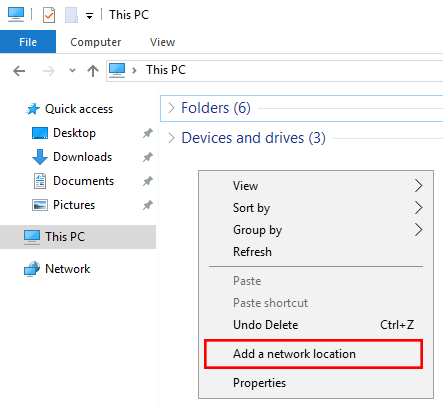Navigate up one level with Up arrow

click(x=93, y=71)
